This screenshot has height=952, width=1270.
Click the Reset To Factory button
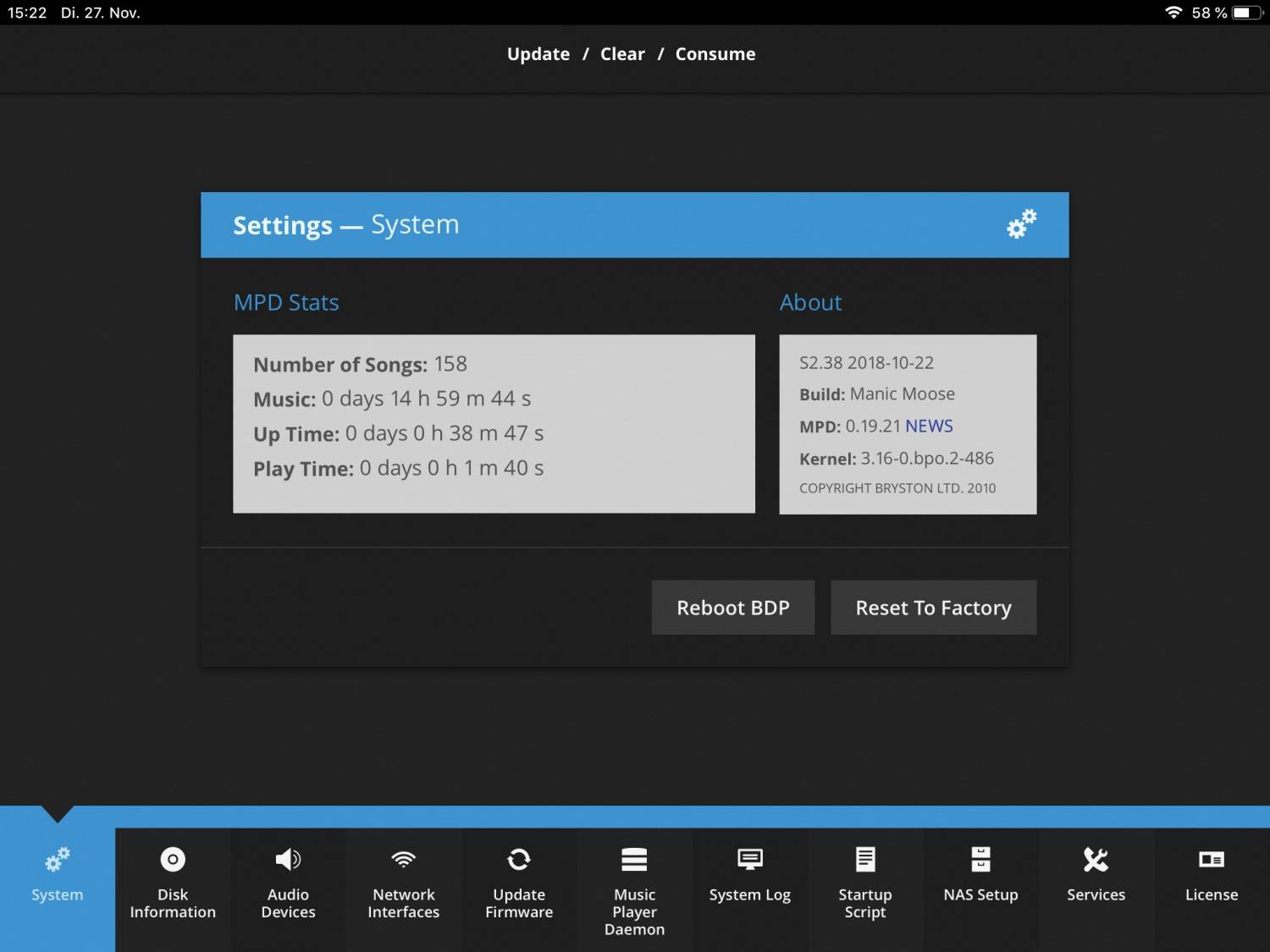click(933, 608)
